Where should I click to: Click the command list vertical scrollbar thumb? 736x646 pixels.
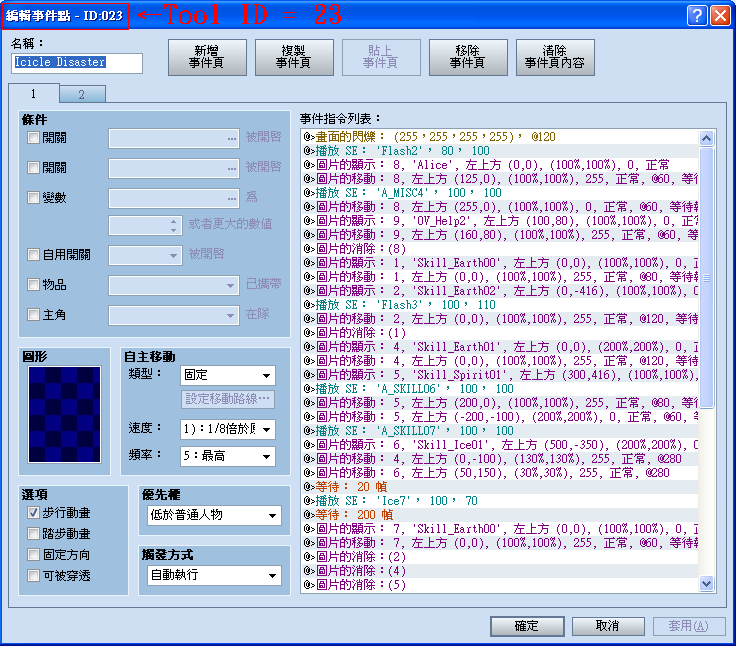click(706, 278)
